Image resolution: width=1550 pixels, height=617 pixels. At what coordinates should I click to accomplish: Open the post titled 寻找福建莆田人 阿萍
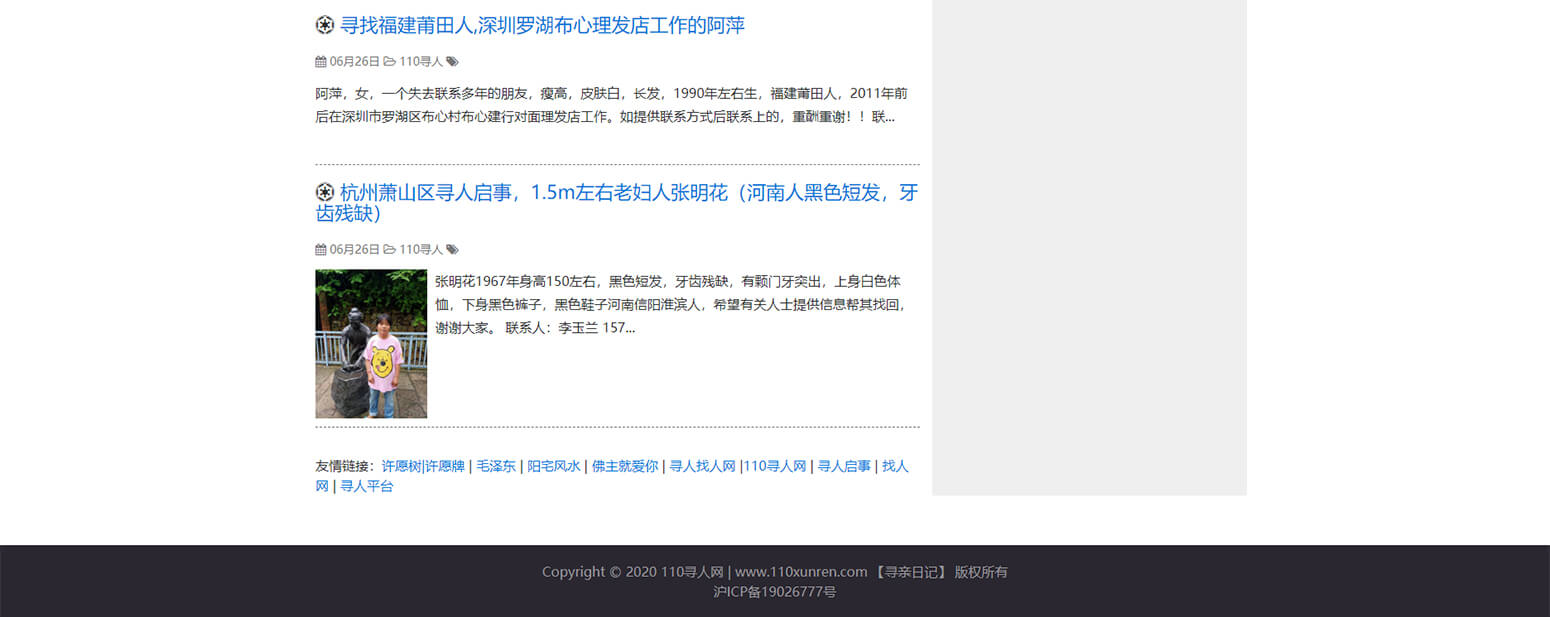[x=542, y=26]
